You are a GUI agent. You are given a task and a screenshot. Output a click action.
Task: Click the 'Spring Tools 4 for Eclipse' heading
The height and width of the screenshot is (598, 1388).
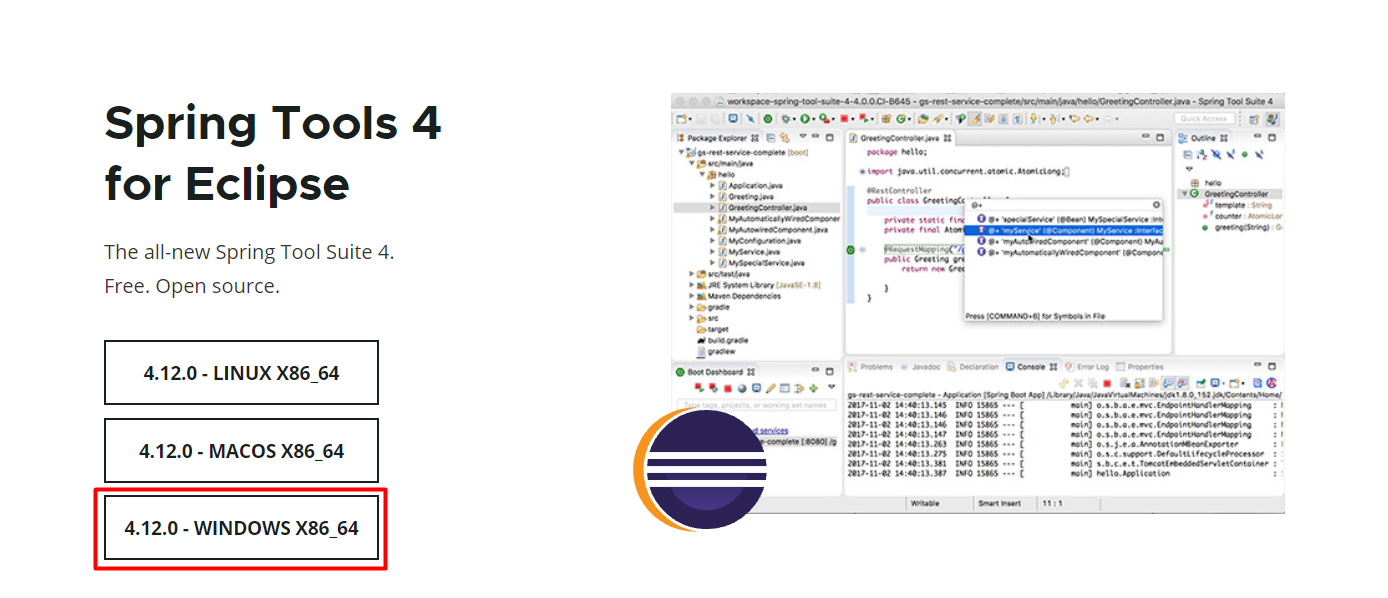click(273, 153)
